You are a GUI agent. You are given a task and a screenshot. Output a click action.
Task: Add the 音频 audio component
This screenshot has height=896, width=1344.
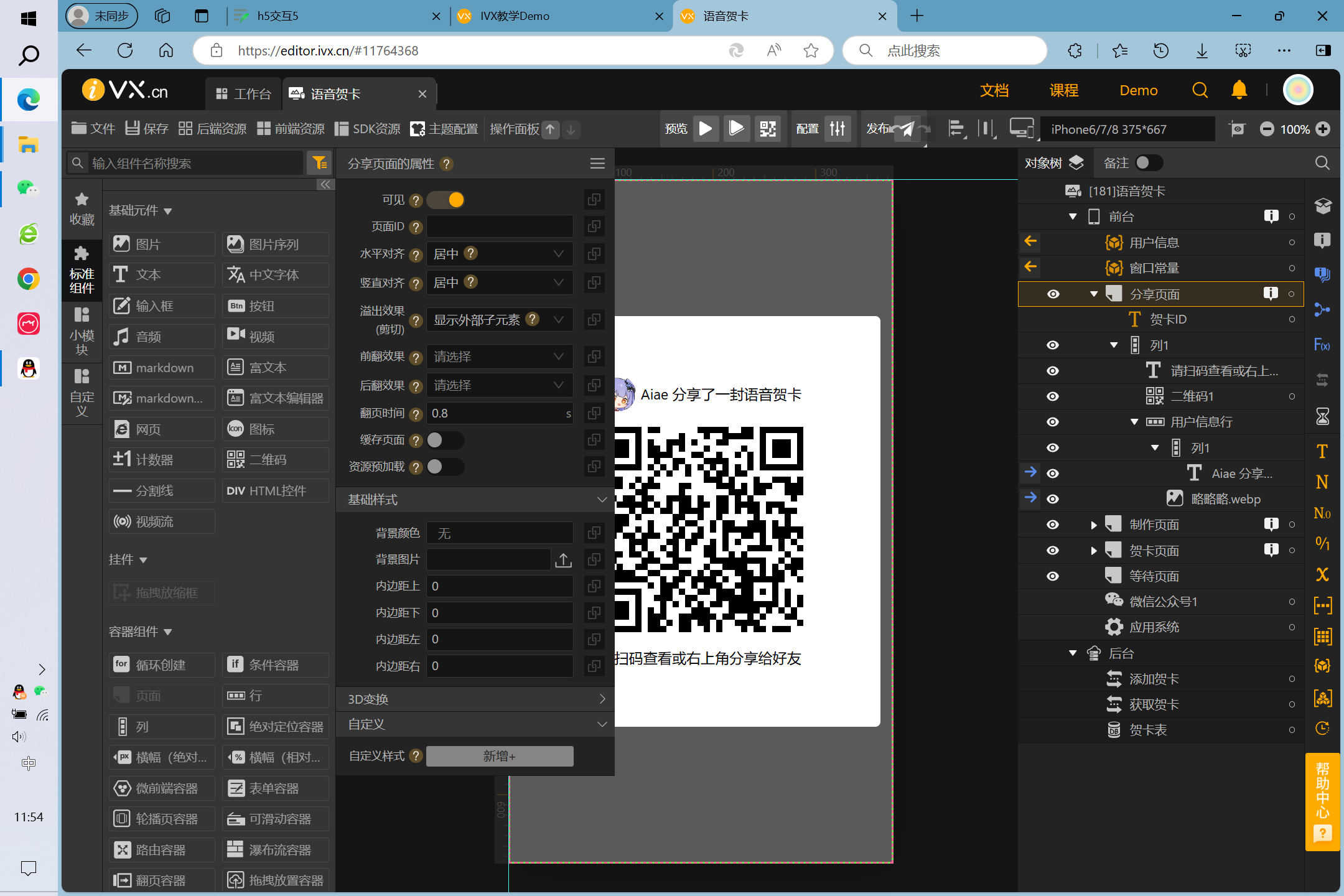(162, 337)
